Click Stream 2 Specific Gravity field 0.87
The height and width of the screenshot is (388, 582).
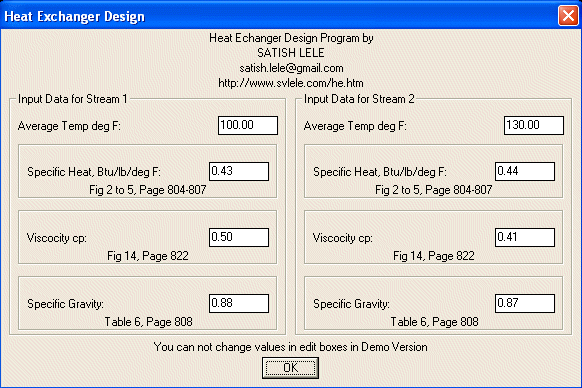(525, 304)
